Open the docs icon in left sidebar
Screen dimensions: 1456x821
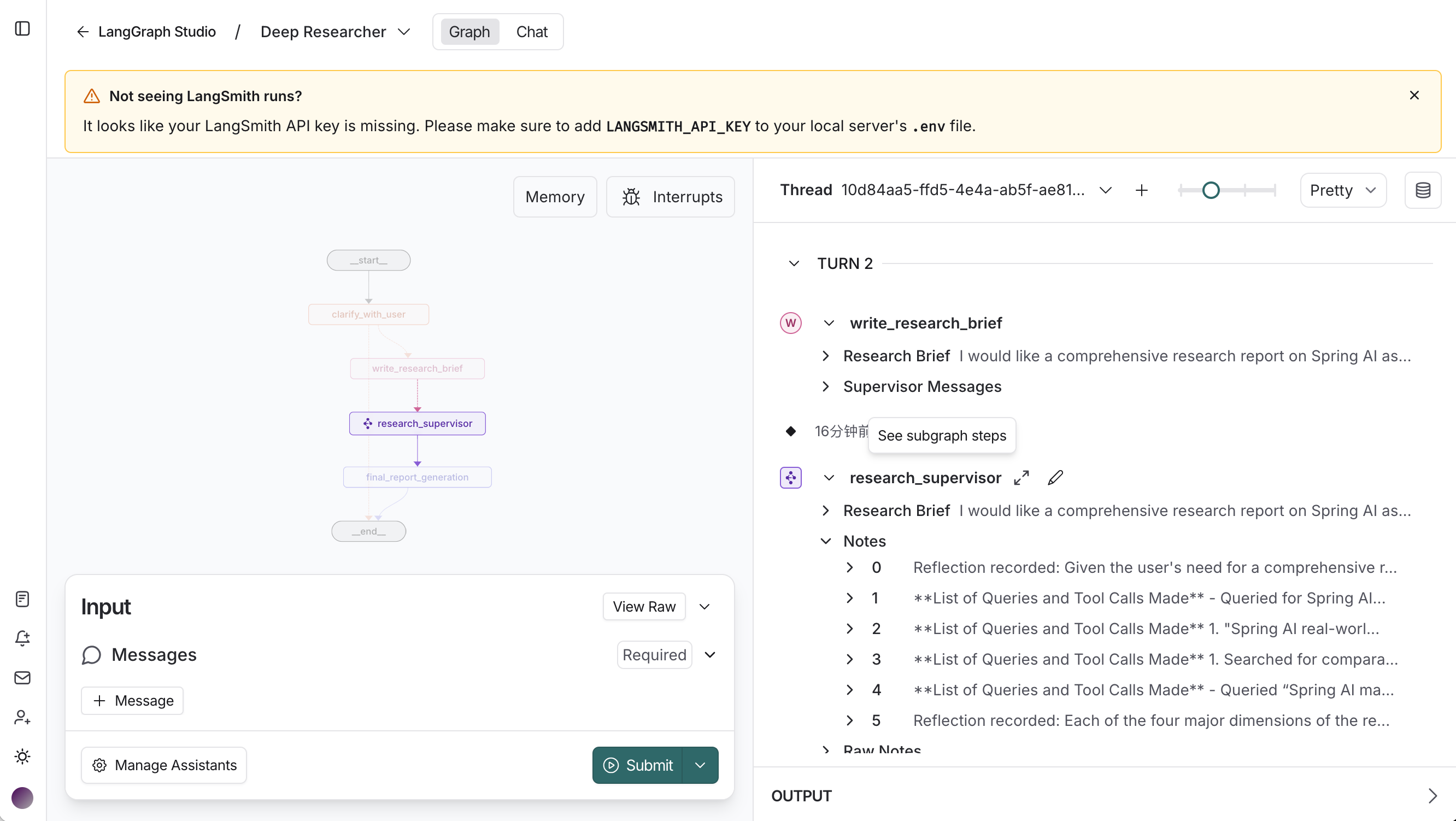click(x=22, y=599)
